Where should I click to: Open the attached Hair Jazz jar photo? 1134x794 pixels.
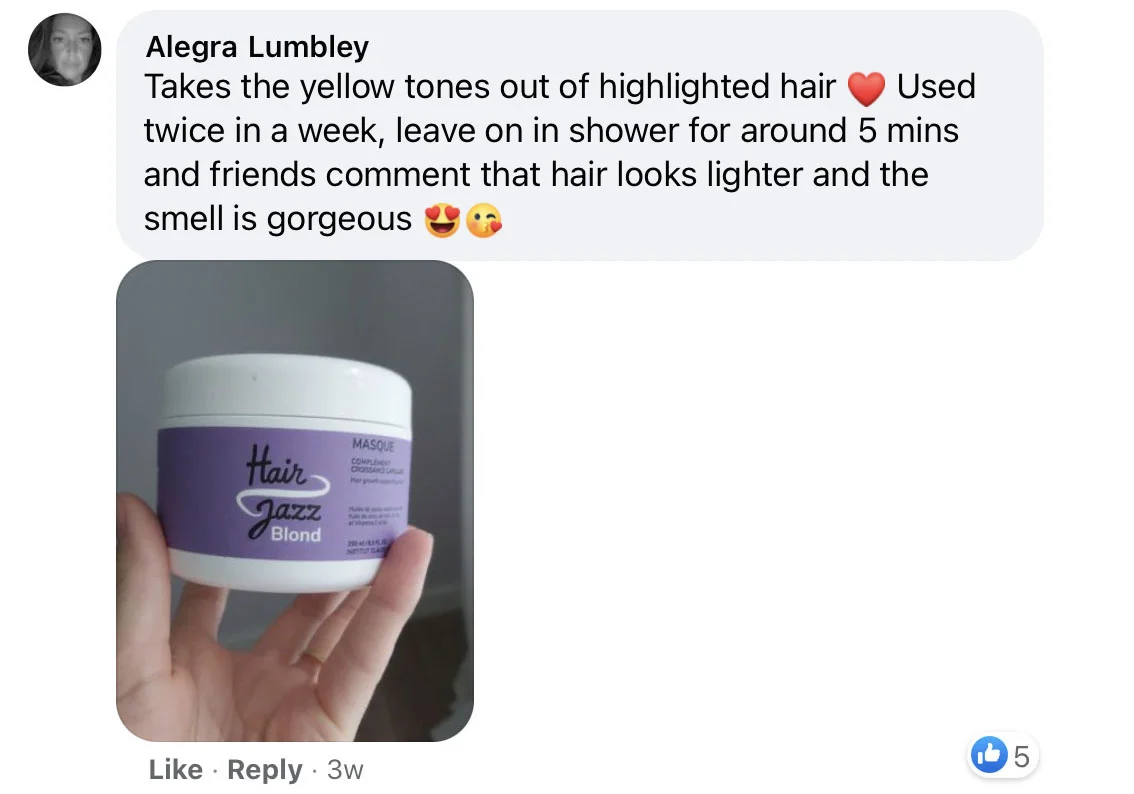pyautogui.click(x=295, y=500)
